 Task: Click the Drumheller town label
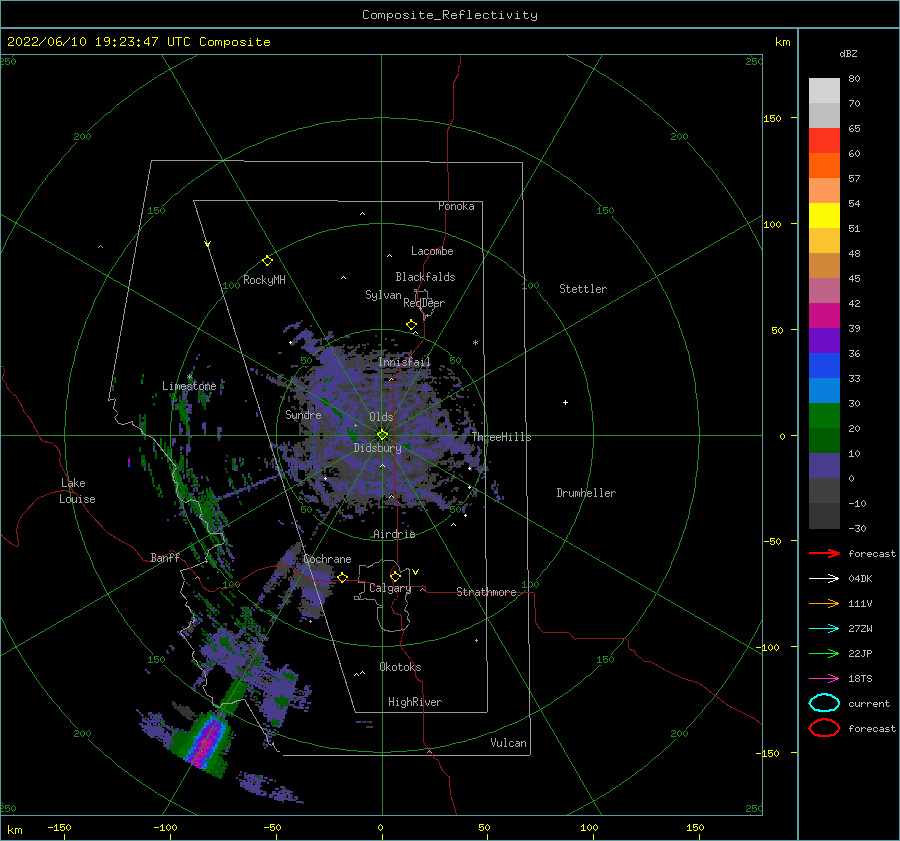coord(586,493)
